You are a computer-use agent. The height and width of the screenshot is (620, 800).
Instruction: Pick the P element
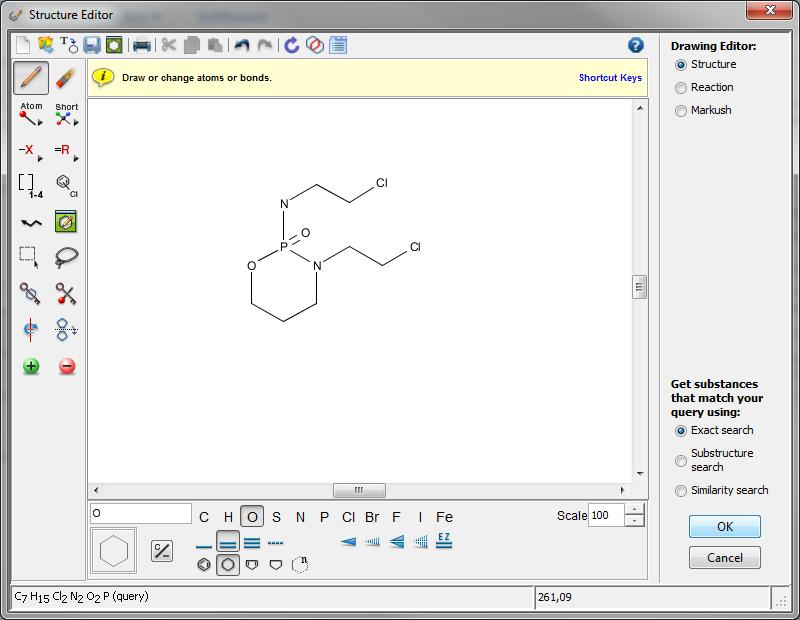324,517
